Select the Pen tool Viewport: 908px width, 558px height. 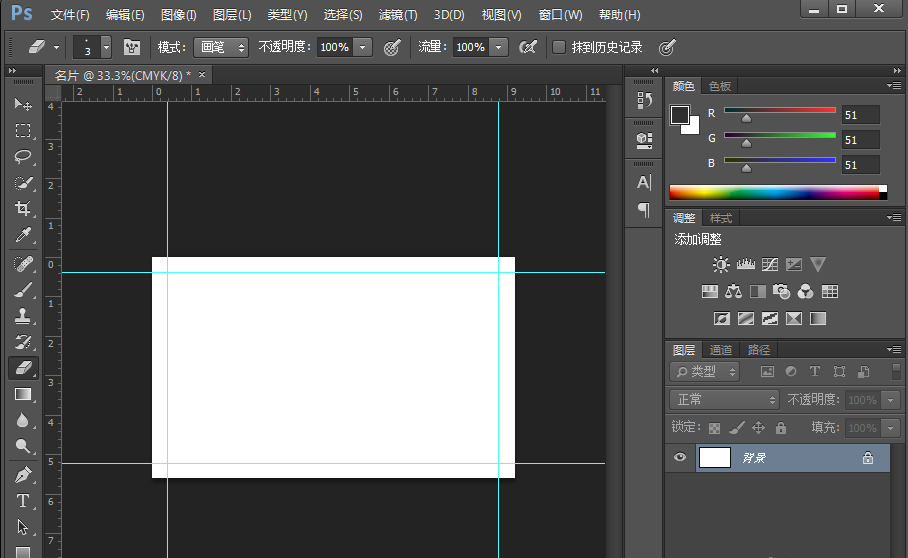[23, 474]
